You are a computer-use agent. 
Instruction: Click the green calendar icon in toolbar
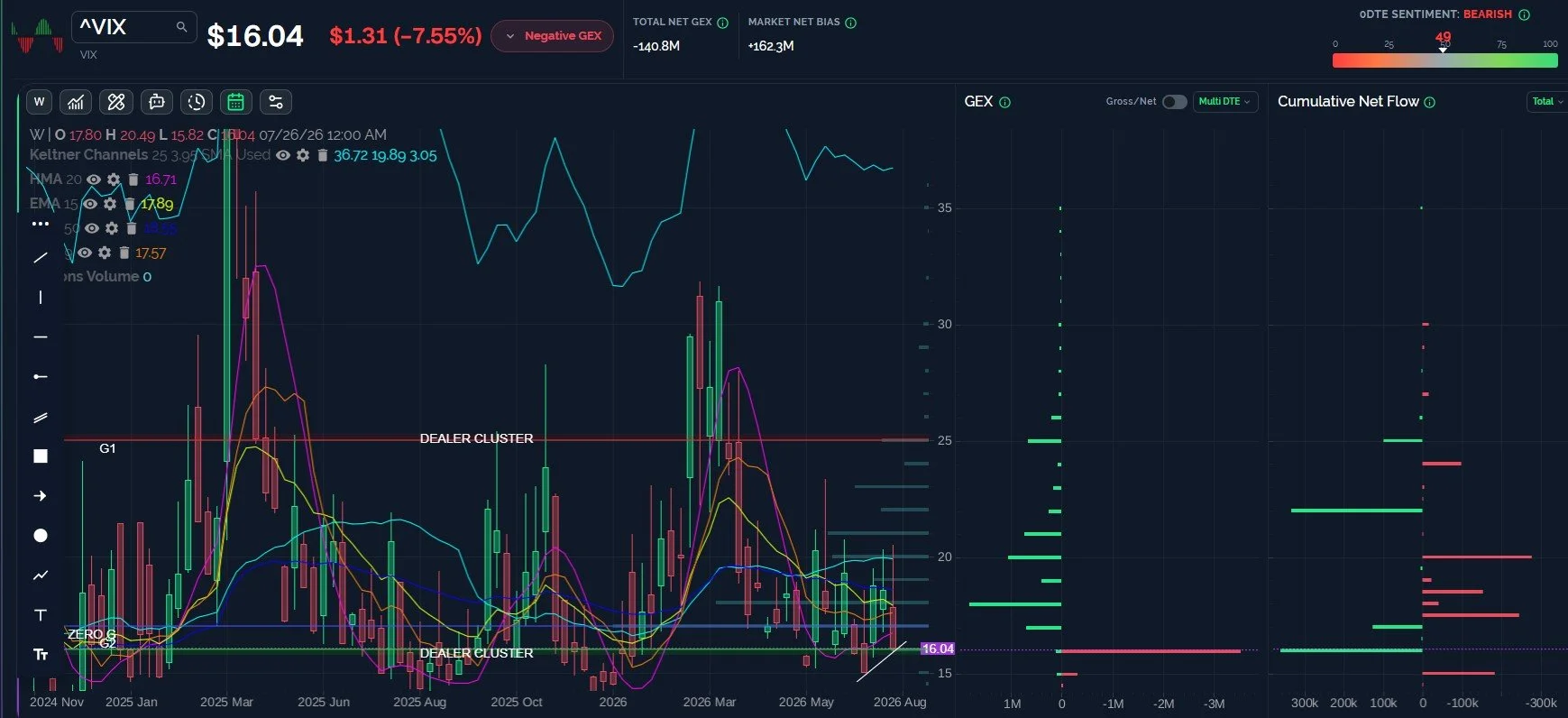(236, 102)
